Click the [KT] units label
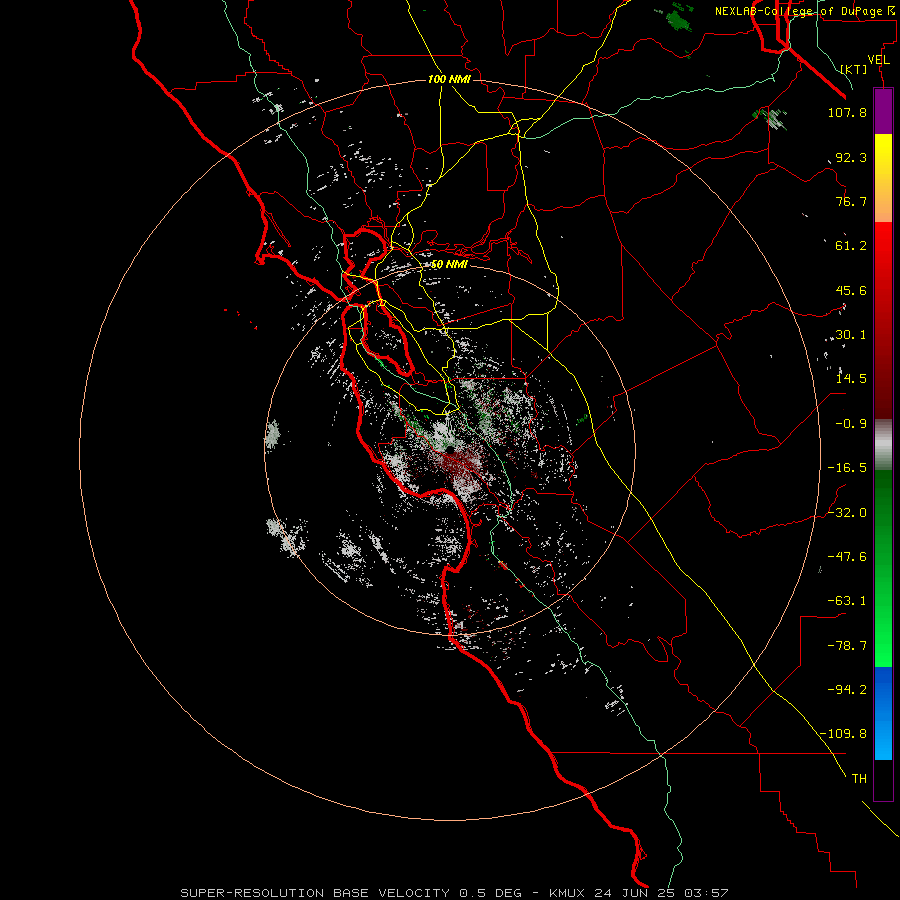 854,69
